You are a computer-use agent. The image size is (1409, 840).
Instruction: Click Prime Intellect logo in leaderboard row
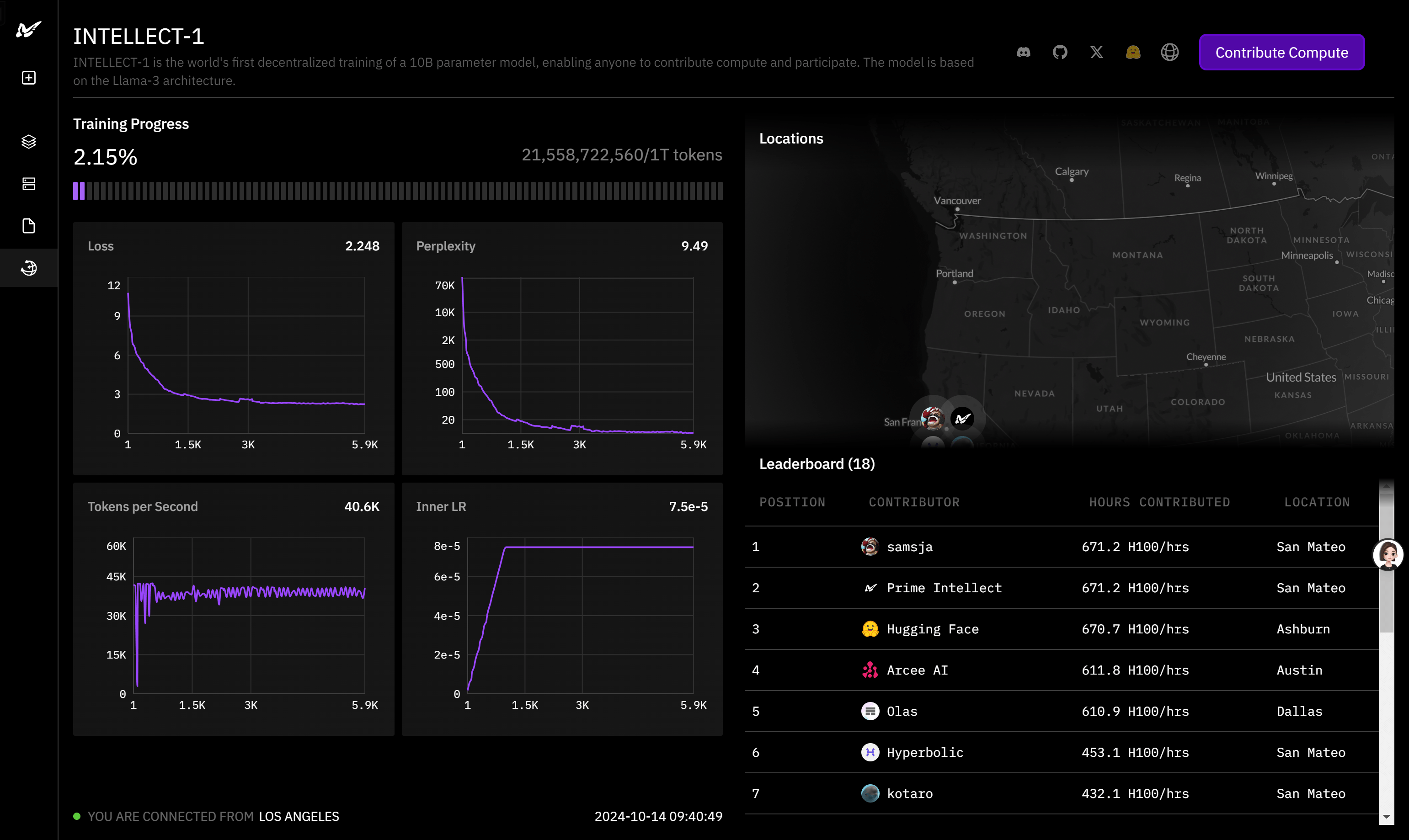[870, 588]
